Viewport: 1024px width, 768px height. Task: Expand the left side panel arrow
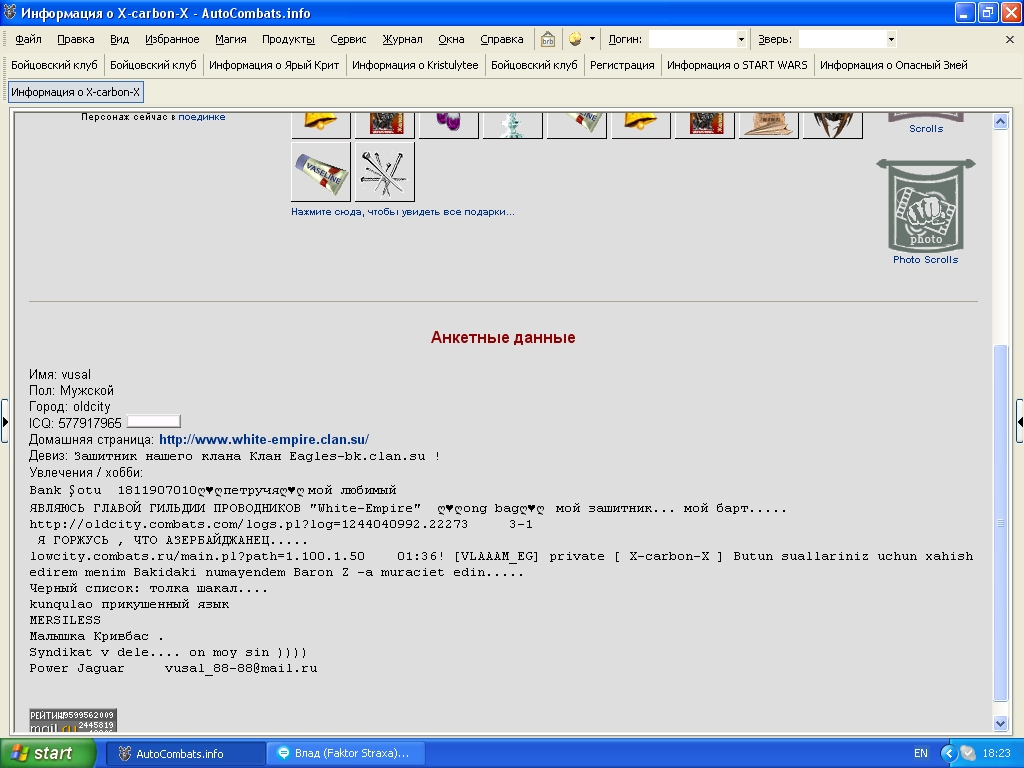pos(5,422)
